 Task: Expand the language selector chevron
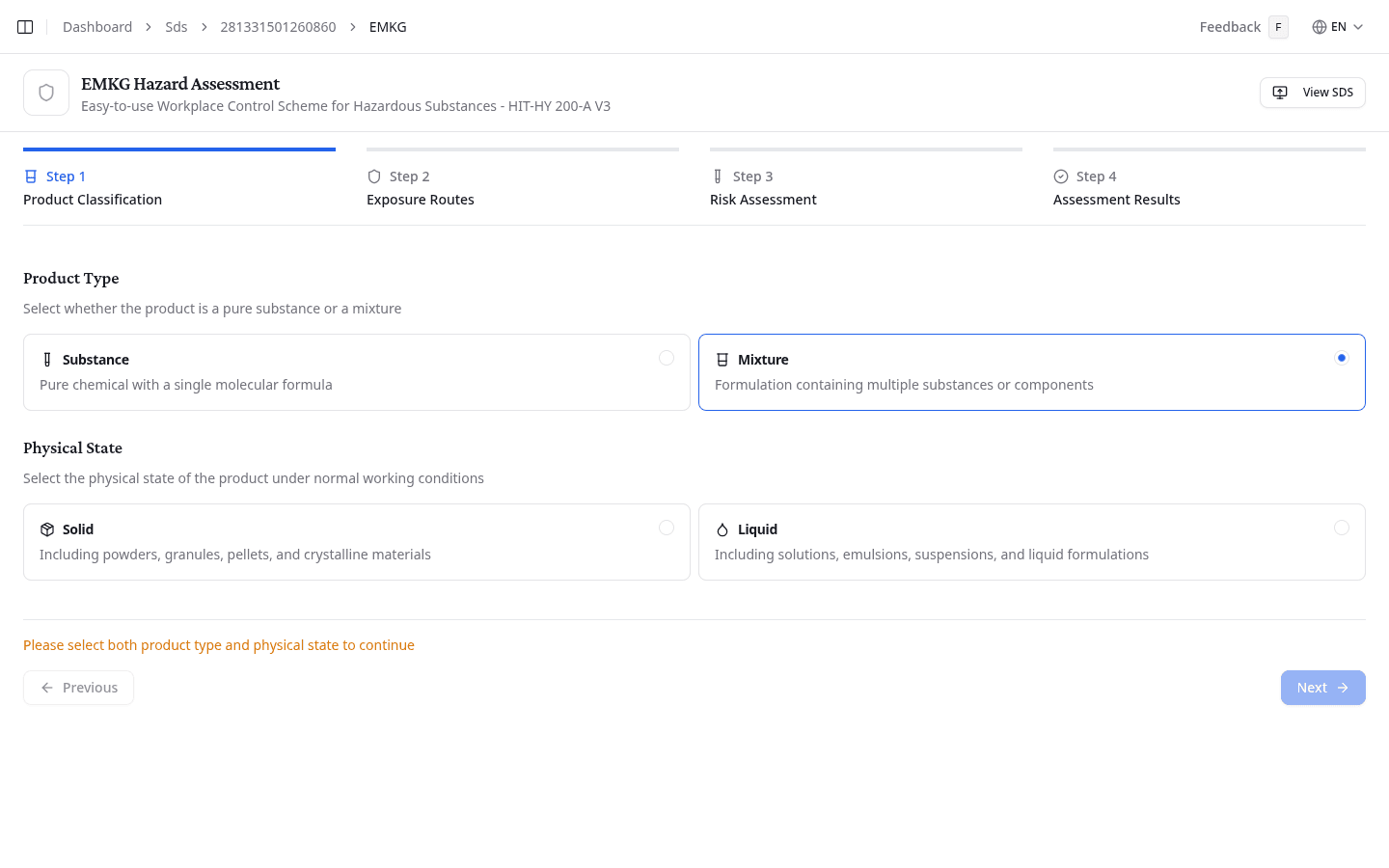(1359, 26)
